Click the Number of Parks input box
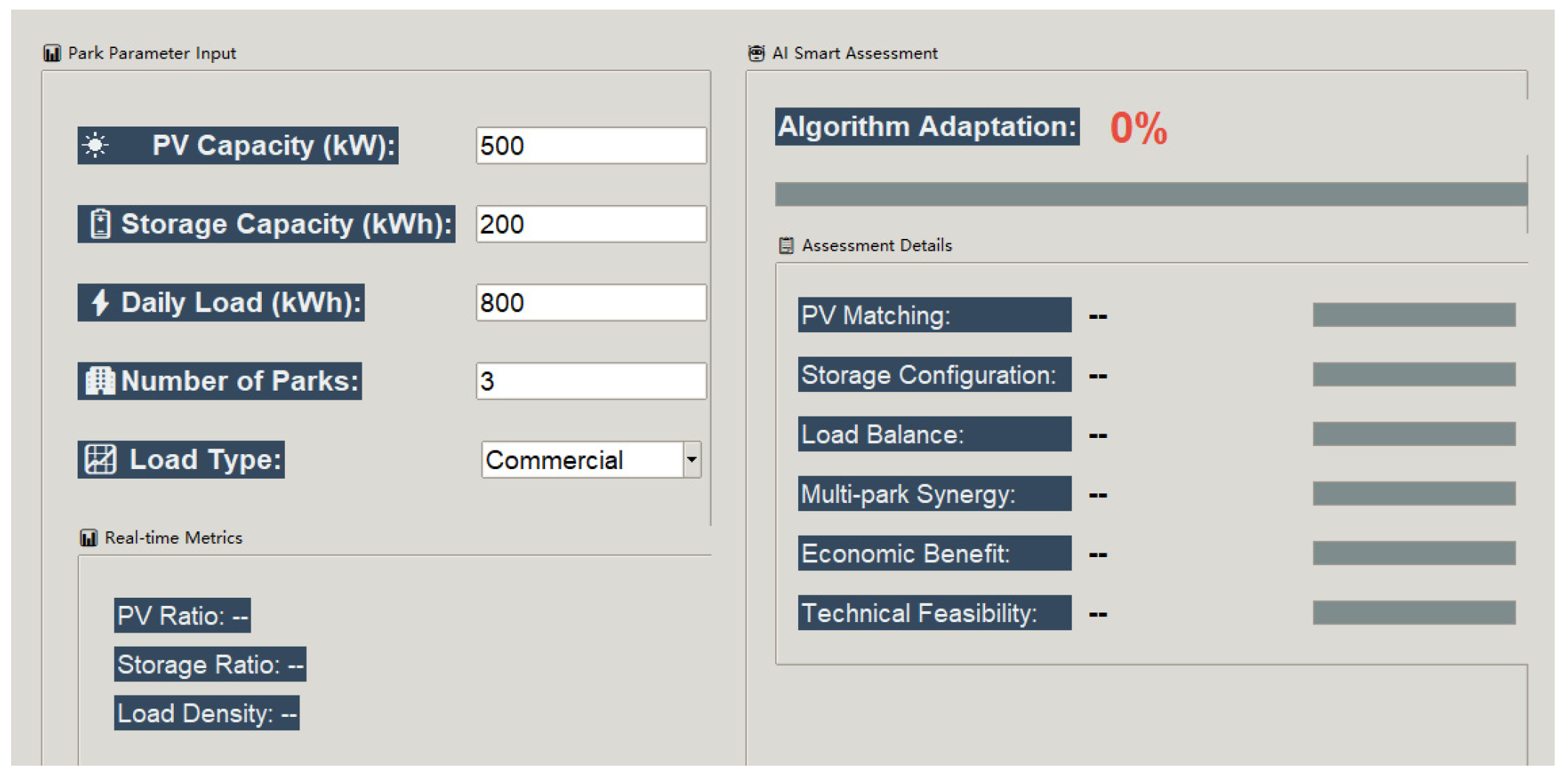 (590, 381)
